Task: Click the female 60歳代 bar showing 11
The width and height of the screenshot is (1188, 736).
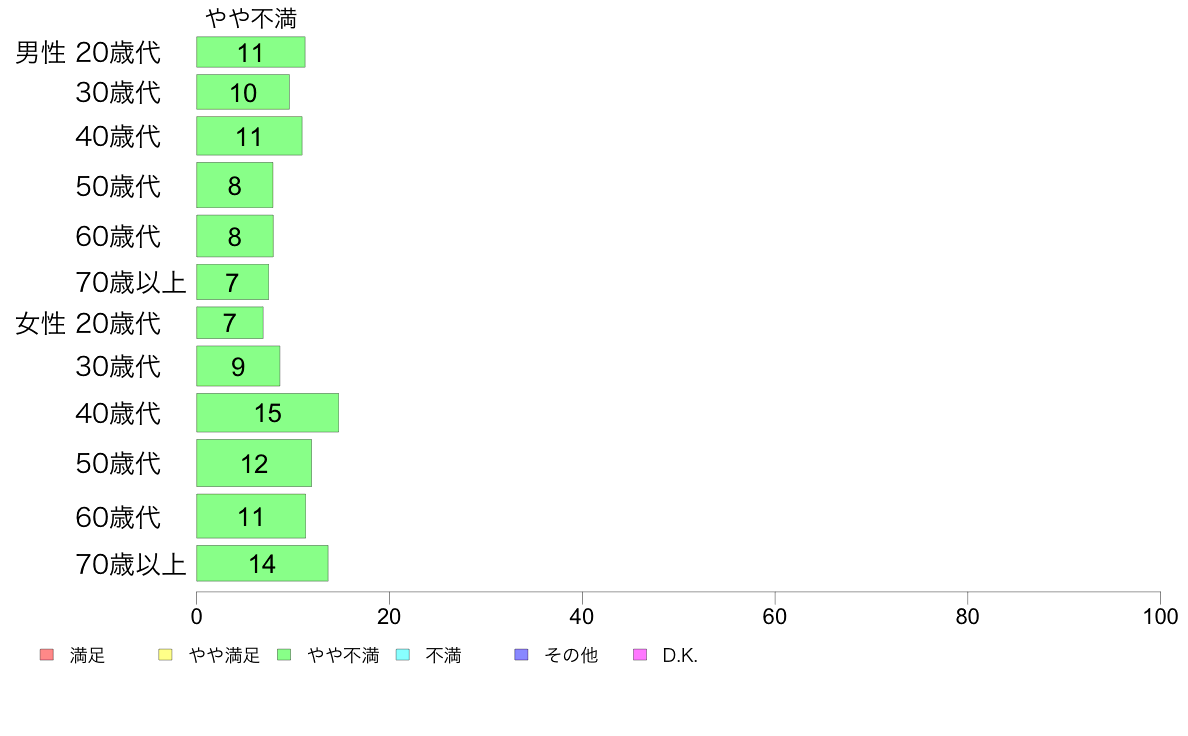Action: coord(251,516)
